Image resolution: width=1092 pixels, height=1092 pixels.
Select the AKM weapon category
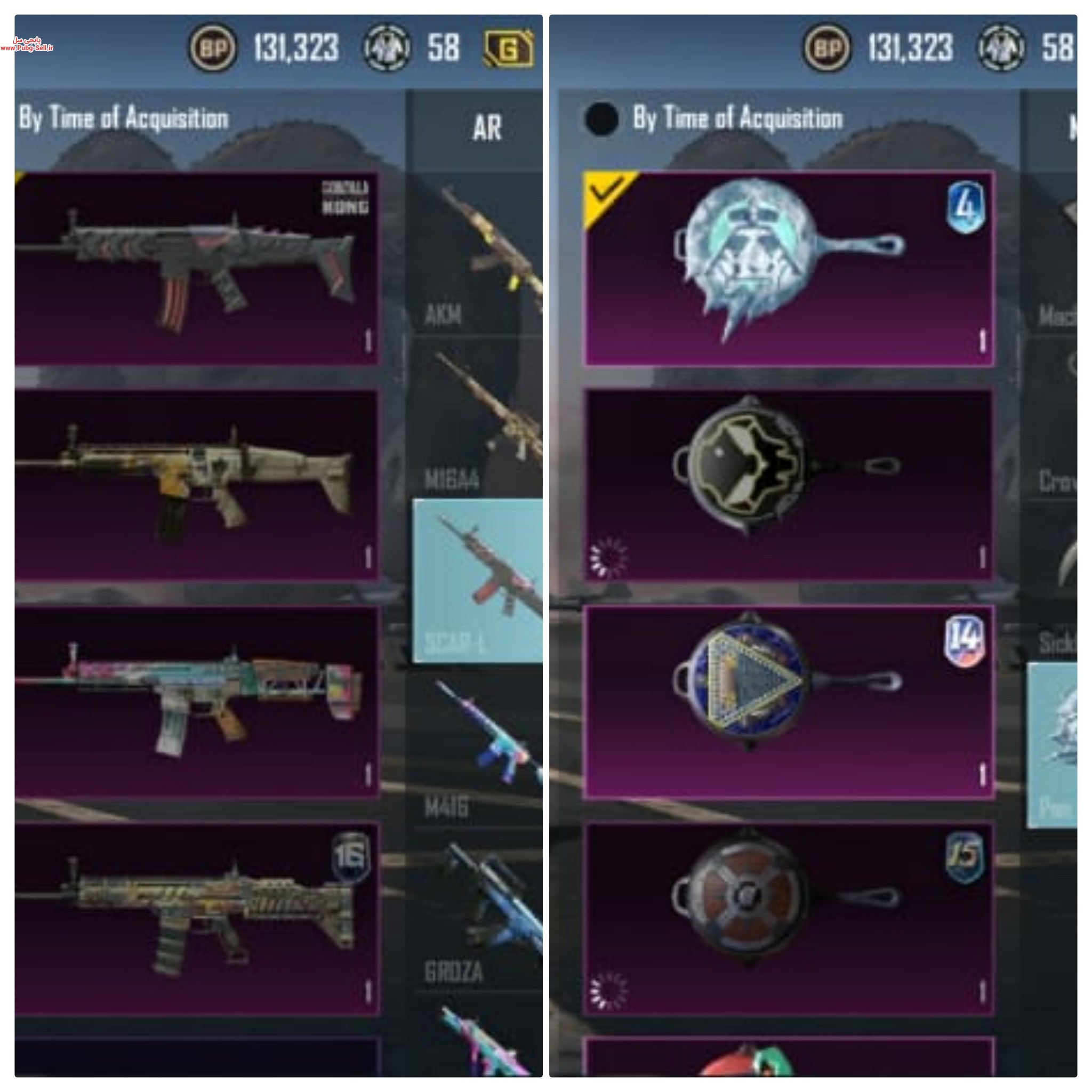click(478, 254)
